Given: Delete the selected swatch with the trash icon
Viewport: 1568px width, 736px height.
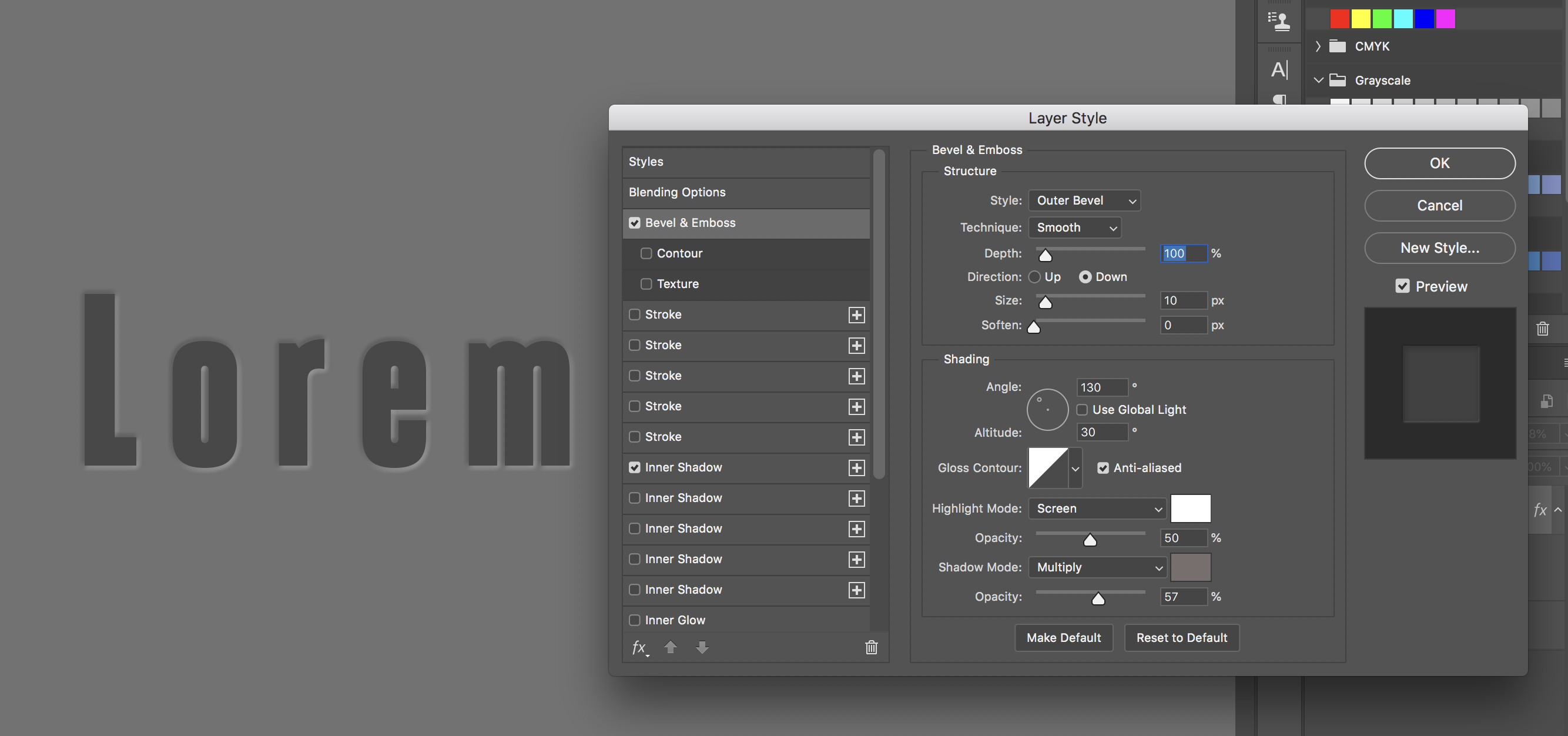Looking at the screenshot, I should click(1543, 329).
